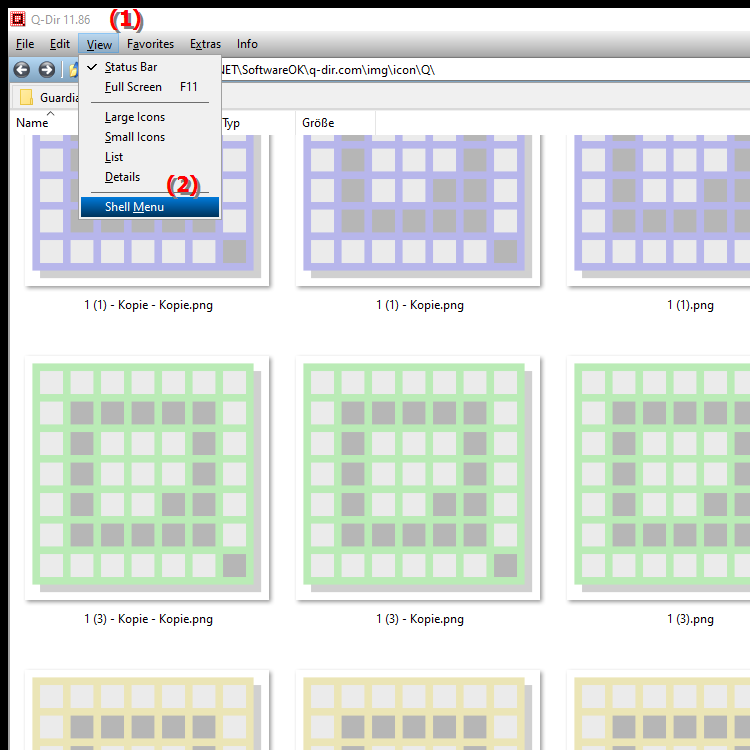Click the address bar path field
The width and height of the screenshot is (750, 750).
pyautogui.click(x=485, y=70)
